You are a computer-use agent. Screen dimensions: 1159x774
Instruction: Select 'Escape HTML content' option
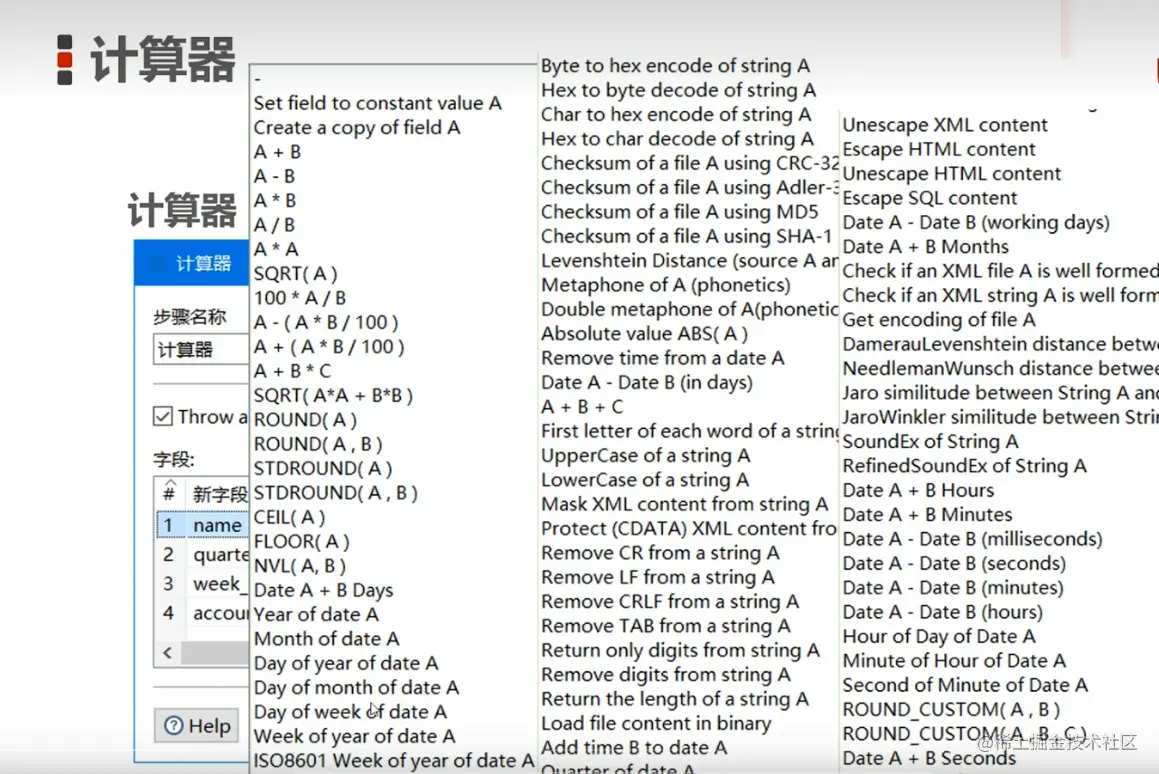(939, 149)
